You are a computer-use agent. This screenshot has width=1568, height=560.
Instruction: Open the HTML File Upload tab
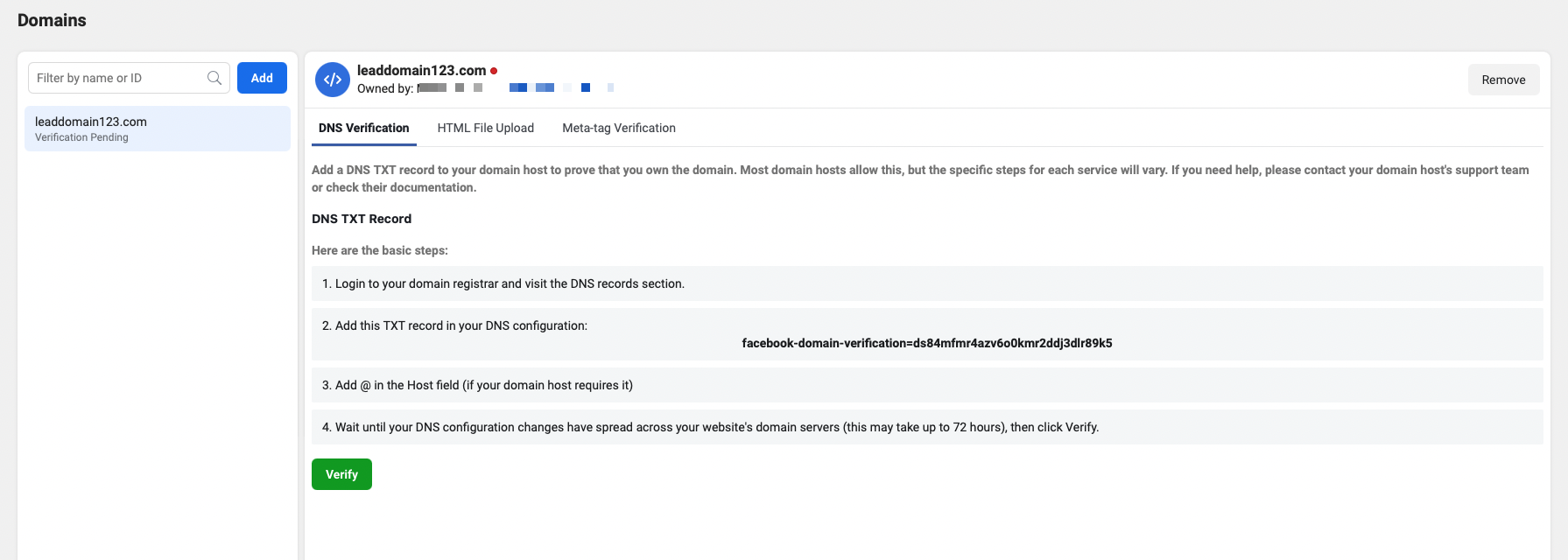click(x=486, y=128)
